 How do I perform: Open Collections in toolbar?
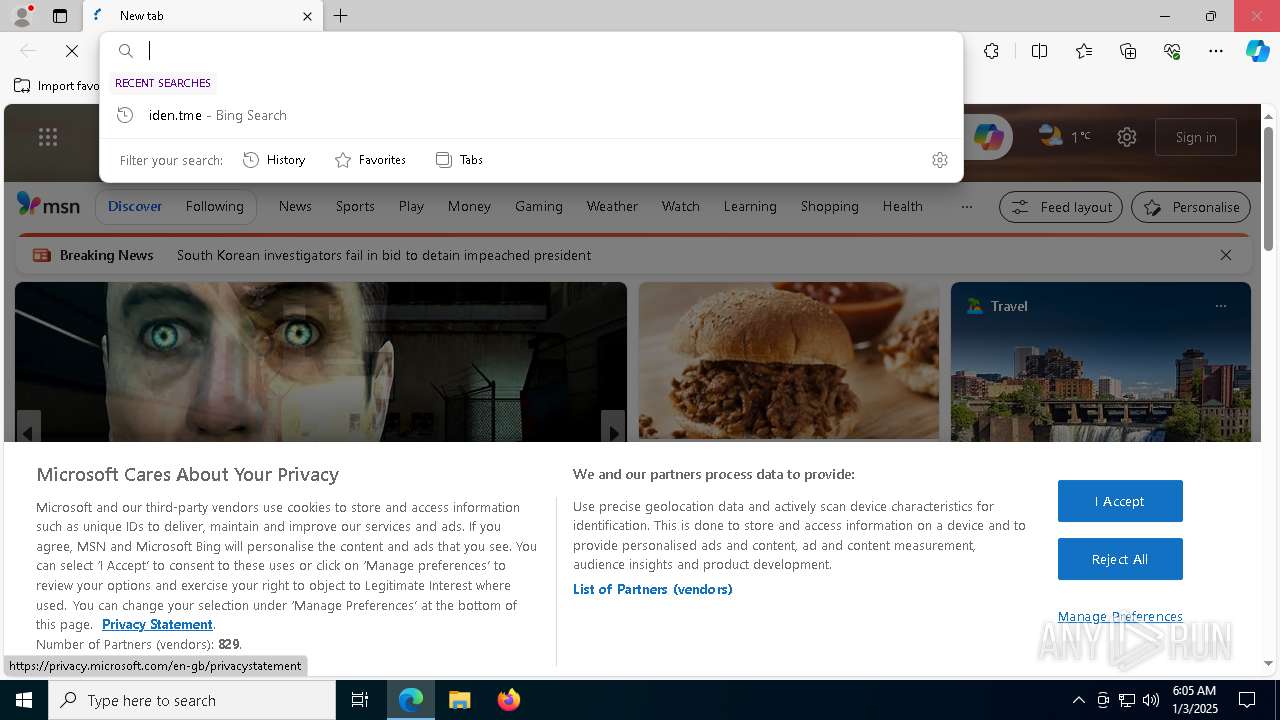[1128, 51]
